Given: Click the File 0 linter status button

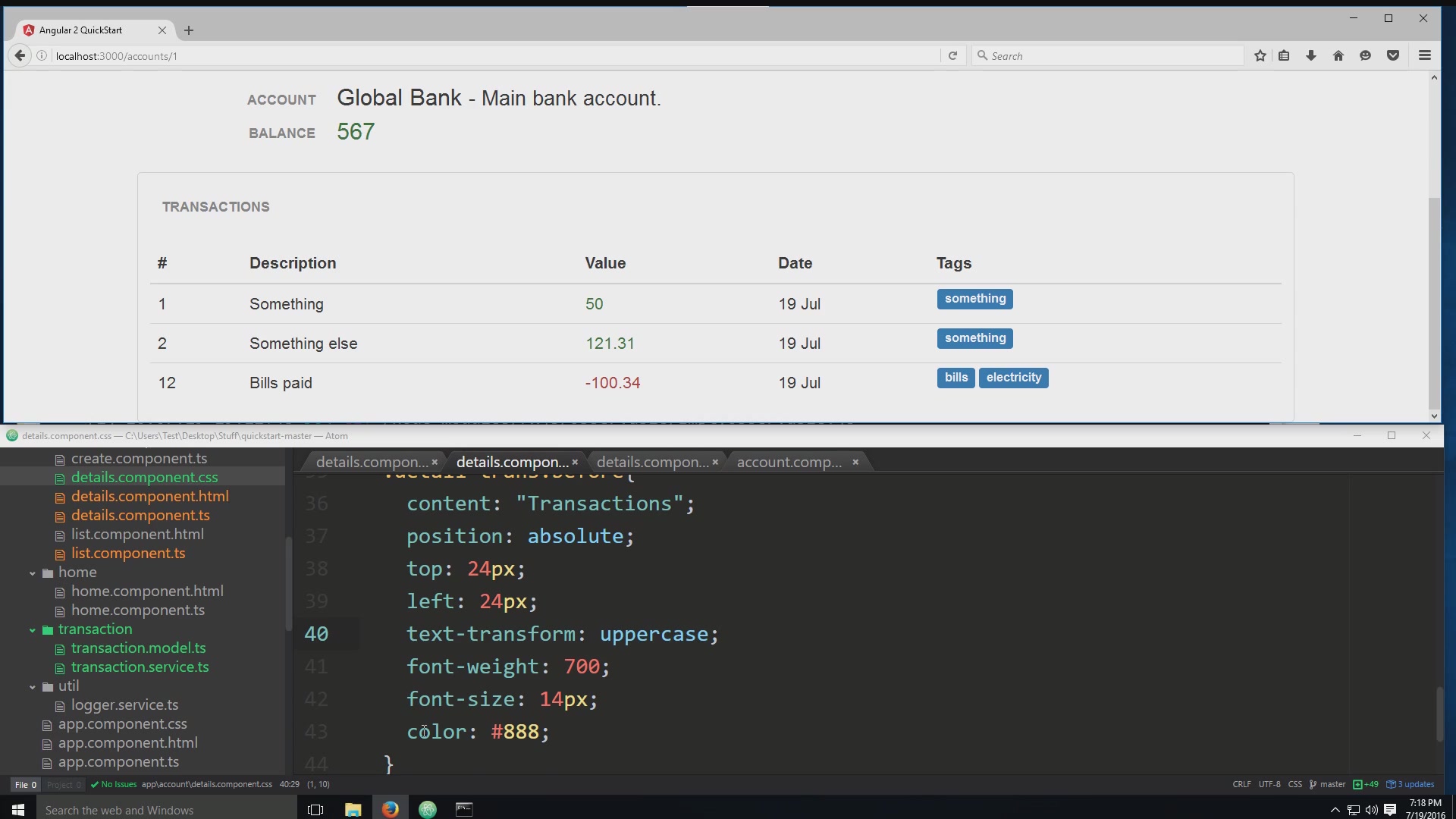Looking at the screenshot, I should pyautogui.click(x=25, y=785).
